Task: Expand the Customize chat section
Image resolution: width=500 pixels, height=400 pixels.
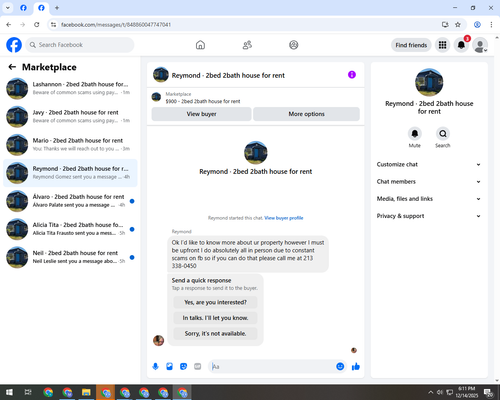Action: [x=429, y=164]
